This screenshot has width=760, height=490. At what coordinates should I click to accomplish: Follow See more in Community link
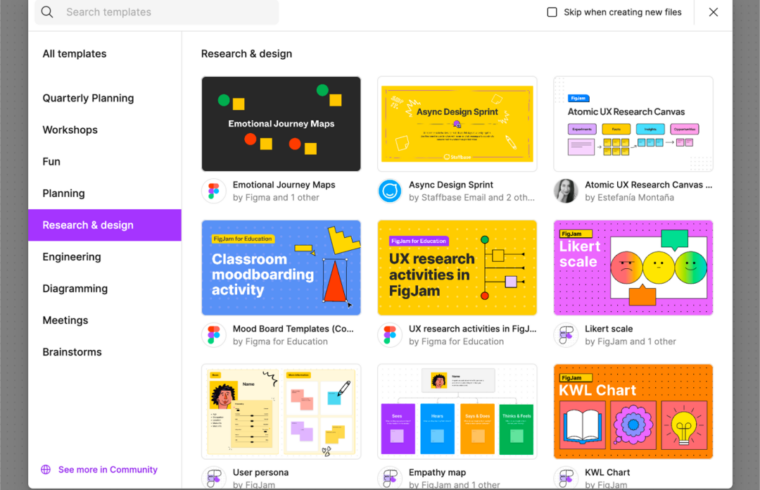[x=108, y=470]
